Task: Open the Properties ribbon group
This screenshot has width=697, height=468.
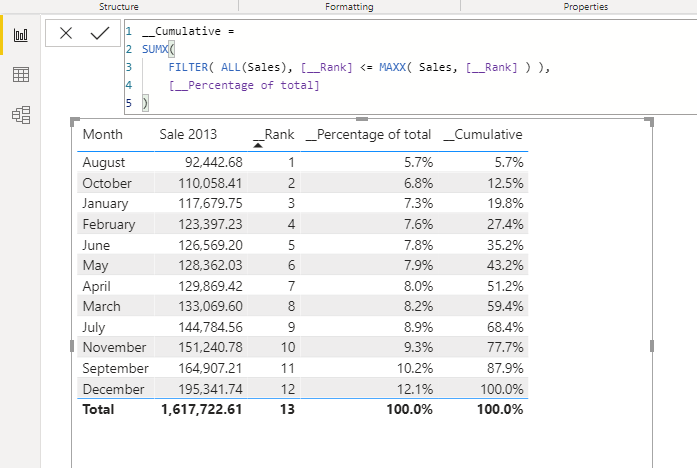Action: 585,7
